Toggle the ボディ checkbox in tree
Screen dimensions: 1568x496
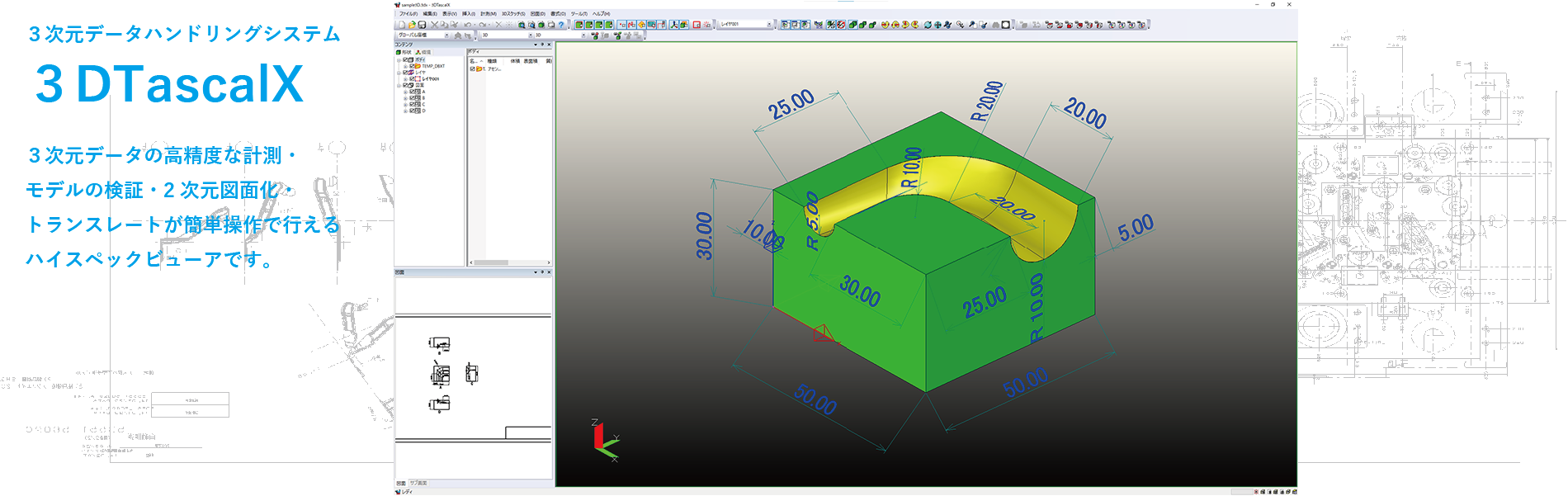coord(405,59)
